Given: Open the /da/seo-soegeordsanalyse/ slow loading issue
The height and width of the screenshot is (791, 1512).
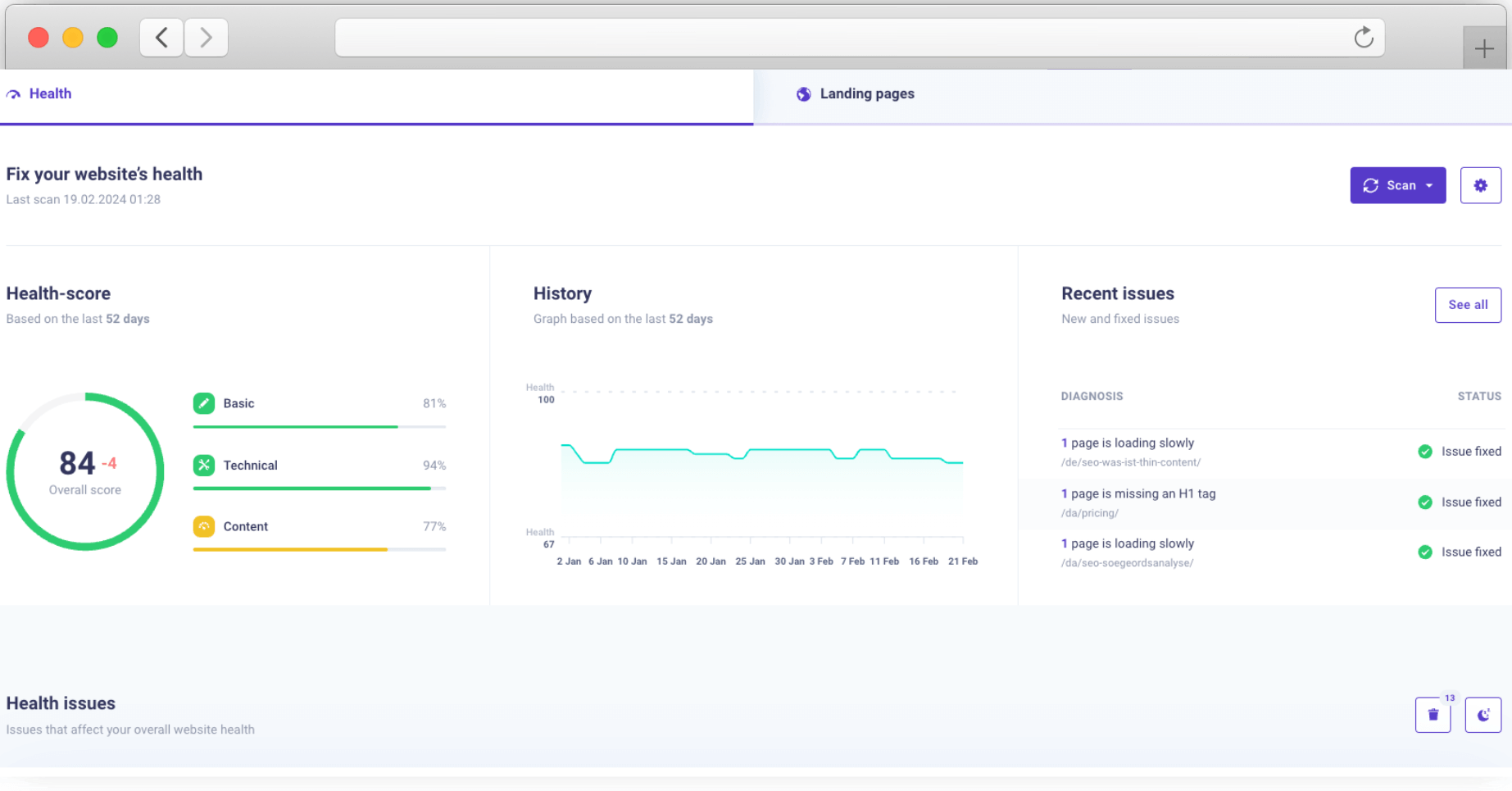Looking at the screenshot, I should coord(1132,544).
